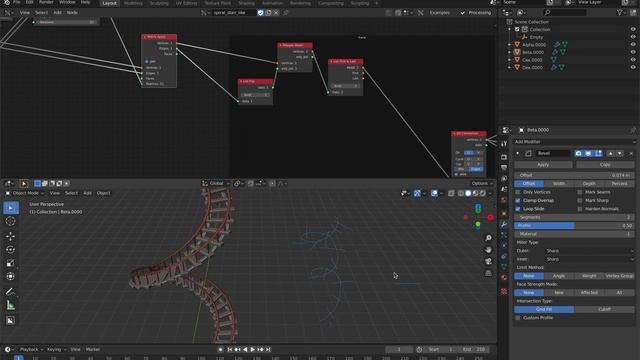Disable Clamp Overlap checkbox
Screen dimensions: 640x360
tap(518, 200)
